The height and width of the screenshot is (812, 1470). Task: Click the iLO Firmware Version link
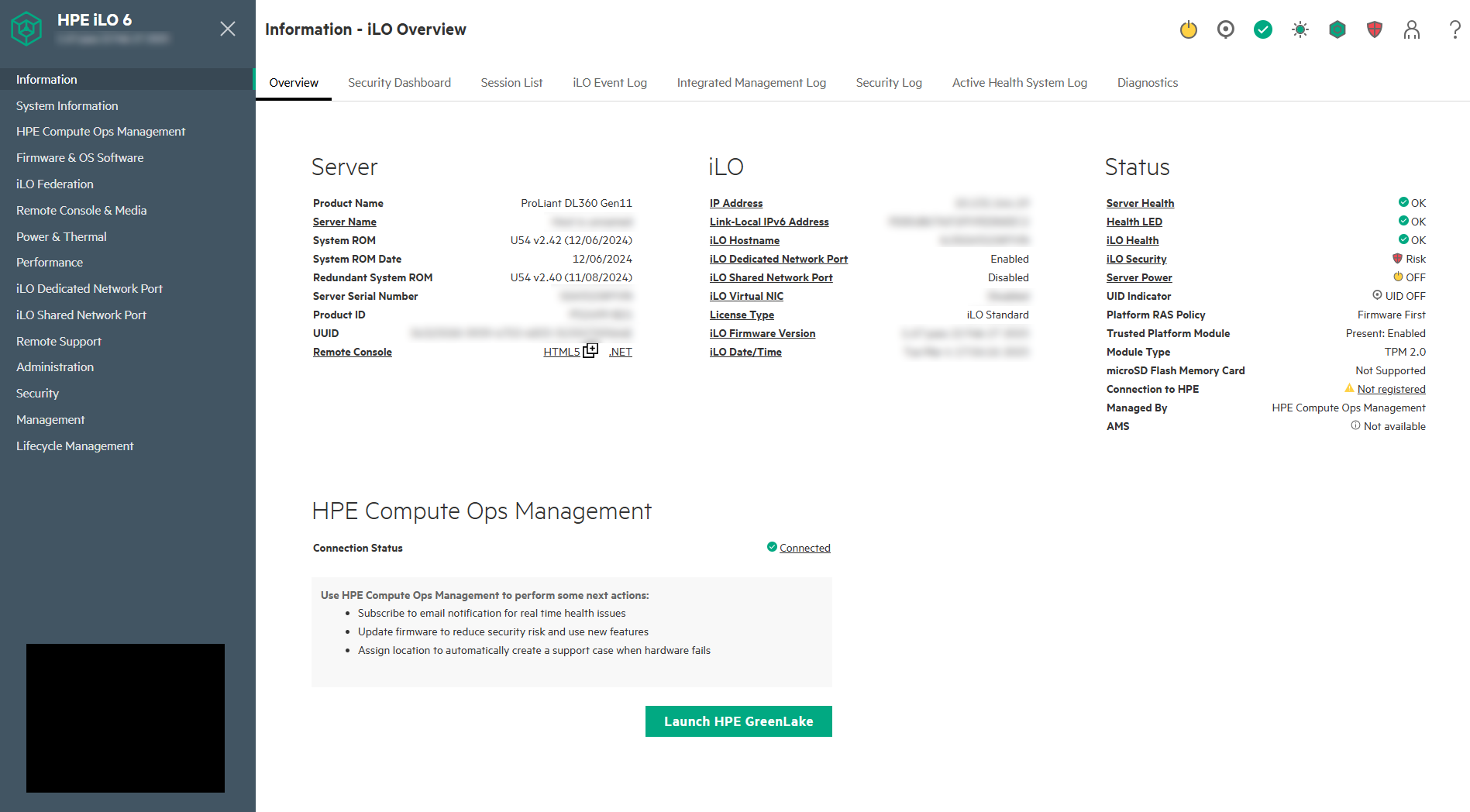pyautogui.click(x=763, y=333)
